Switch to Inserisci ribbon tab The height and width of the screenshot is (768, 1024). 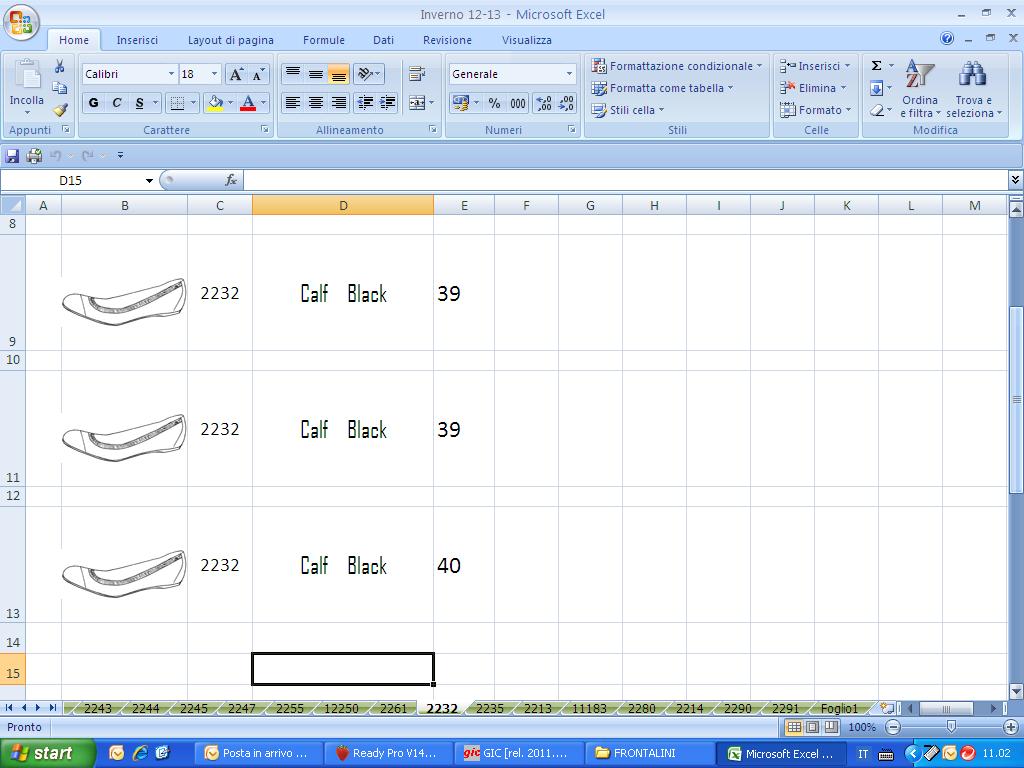click(137, 40)
